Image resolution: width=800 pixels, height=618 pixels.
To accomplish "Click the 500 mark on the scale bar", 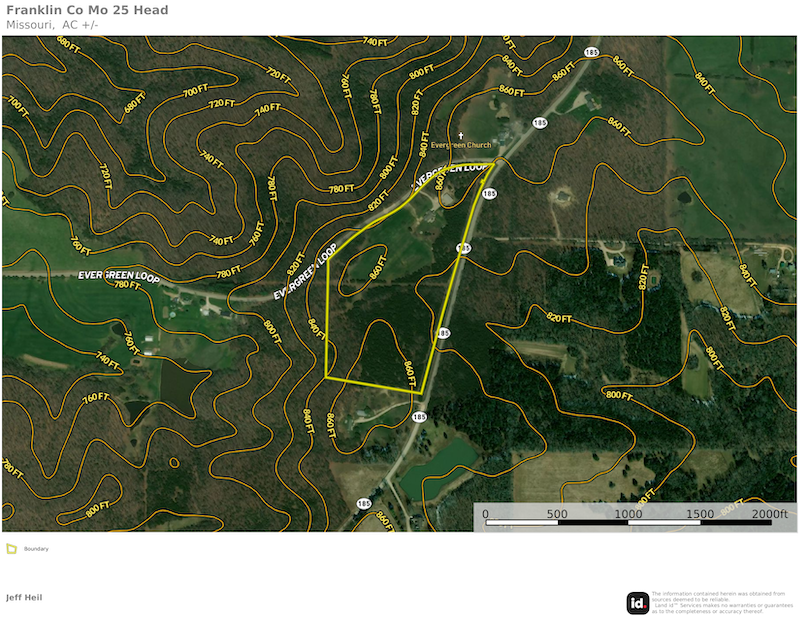I will 556,514.
